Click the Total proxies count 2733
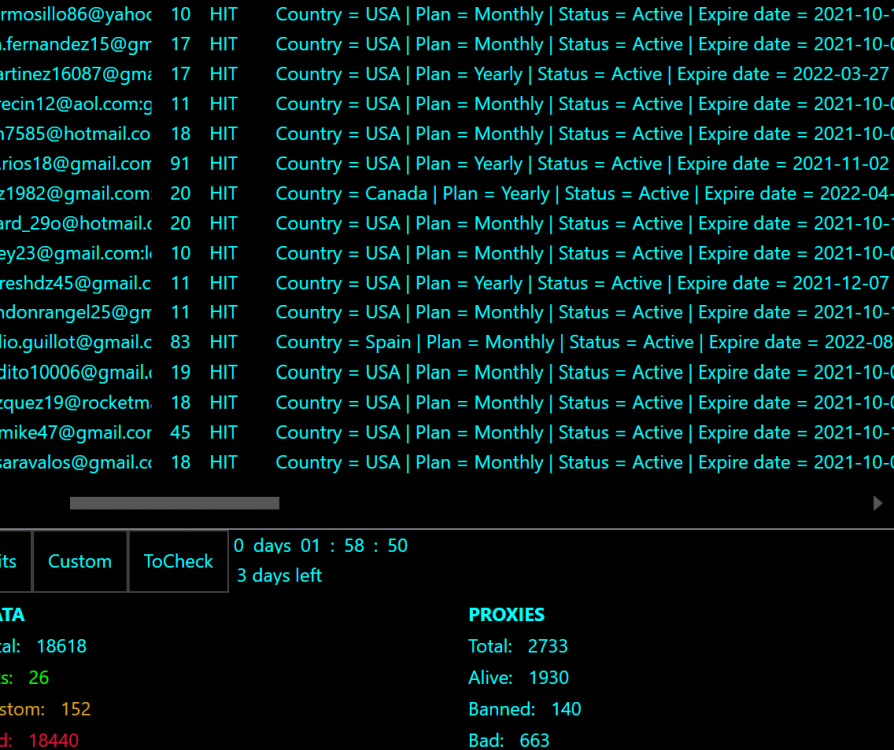 click(x=548, y=646)
